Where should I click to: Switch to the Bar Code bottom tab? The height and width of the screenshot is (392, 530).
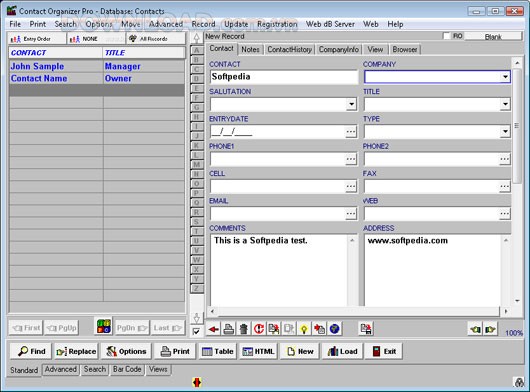[x=127, y=369]
